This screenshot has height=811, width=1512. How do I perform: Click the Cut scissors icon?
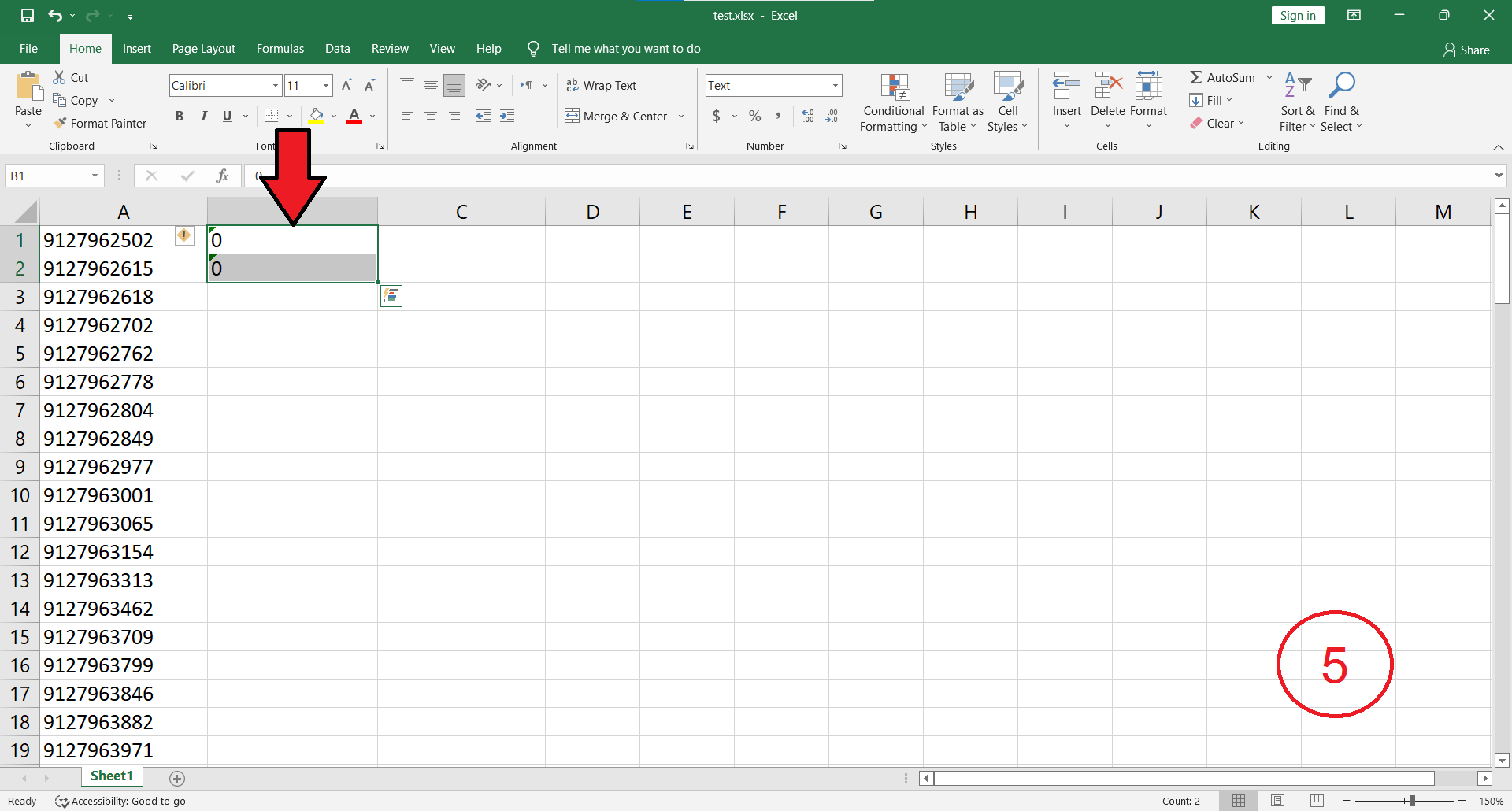click(60, 77)
